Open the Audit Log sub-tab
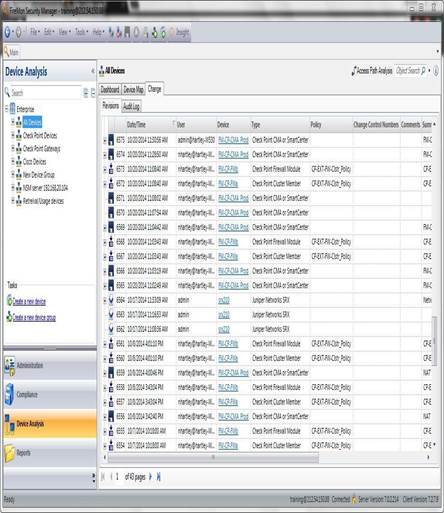The height and width of the screenshot is (513, 444). pyautogui.click(x=131, y=107)
